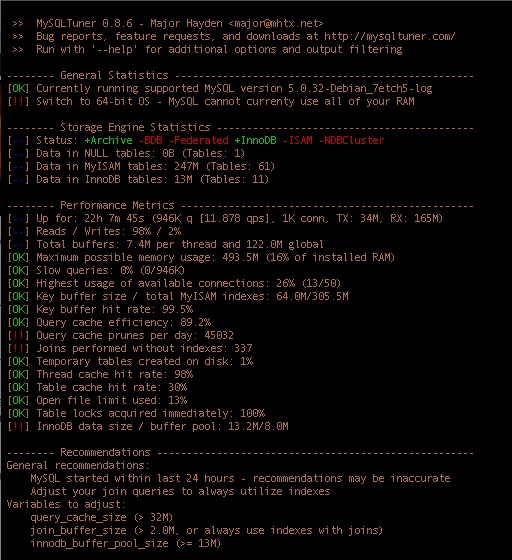Image resolution: width=512 pixels, height=560 pixels.
Task: Click the Recommendations section header
Action: [105, 452]
